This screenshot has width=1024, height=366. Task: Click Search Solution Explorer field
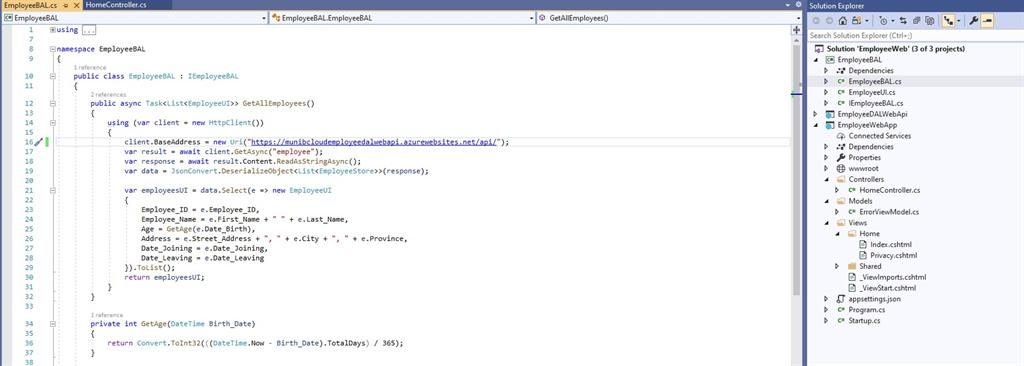(915, 35)
